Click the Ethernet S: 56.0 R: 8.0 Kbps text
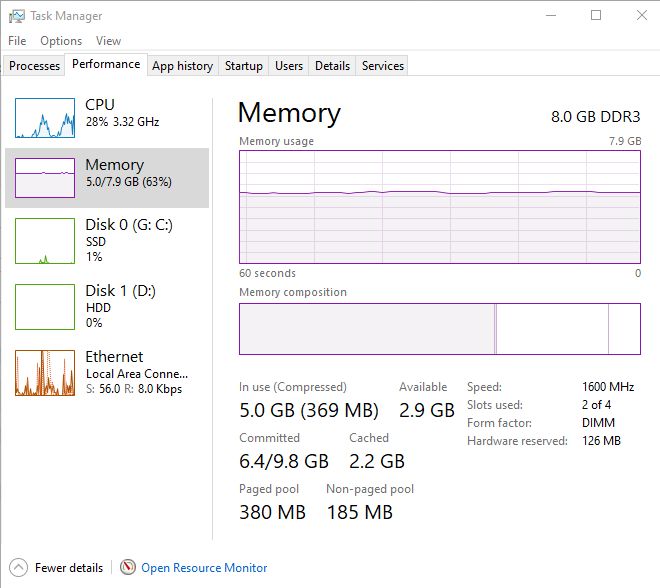 (134, 388)
